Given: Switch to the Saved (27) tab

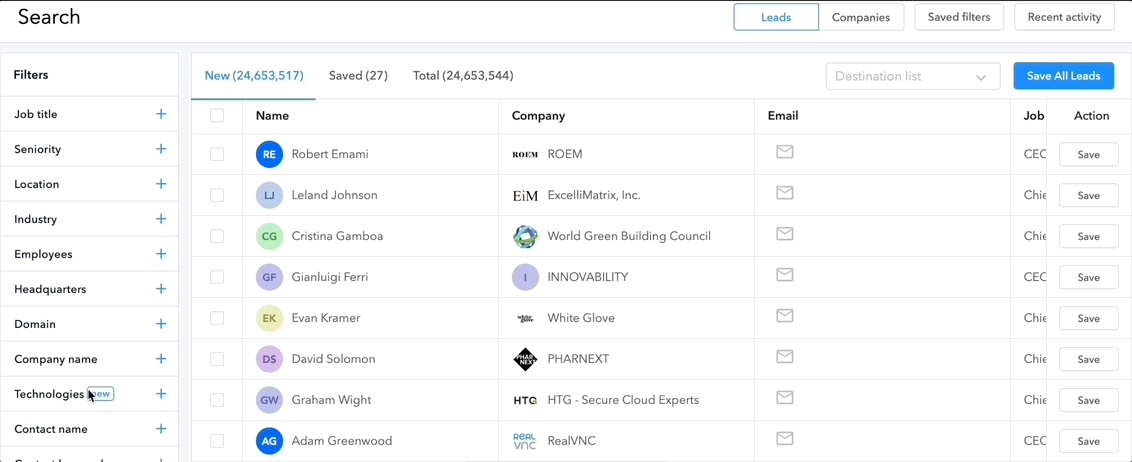Looking at the screenshot, I should pyautogui.click(x=358, y=76).
